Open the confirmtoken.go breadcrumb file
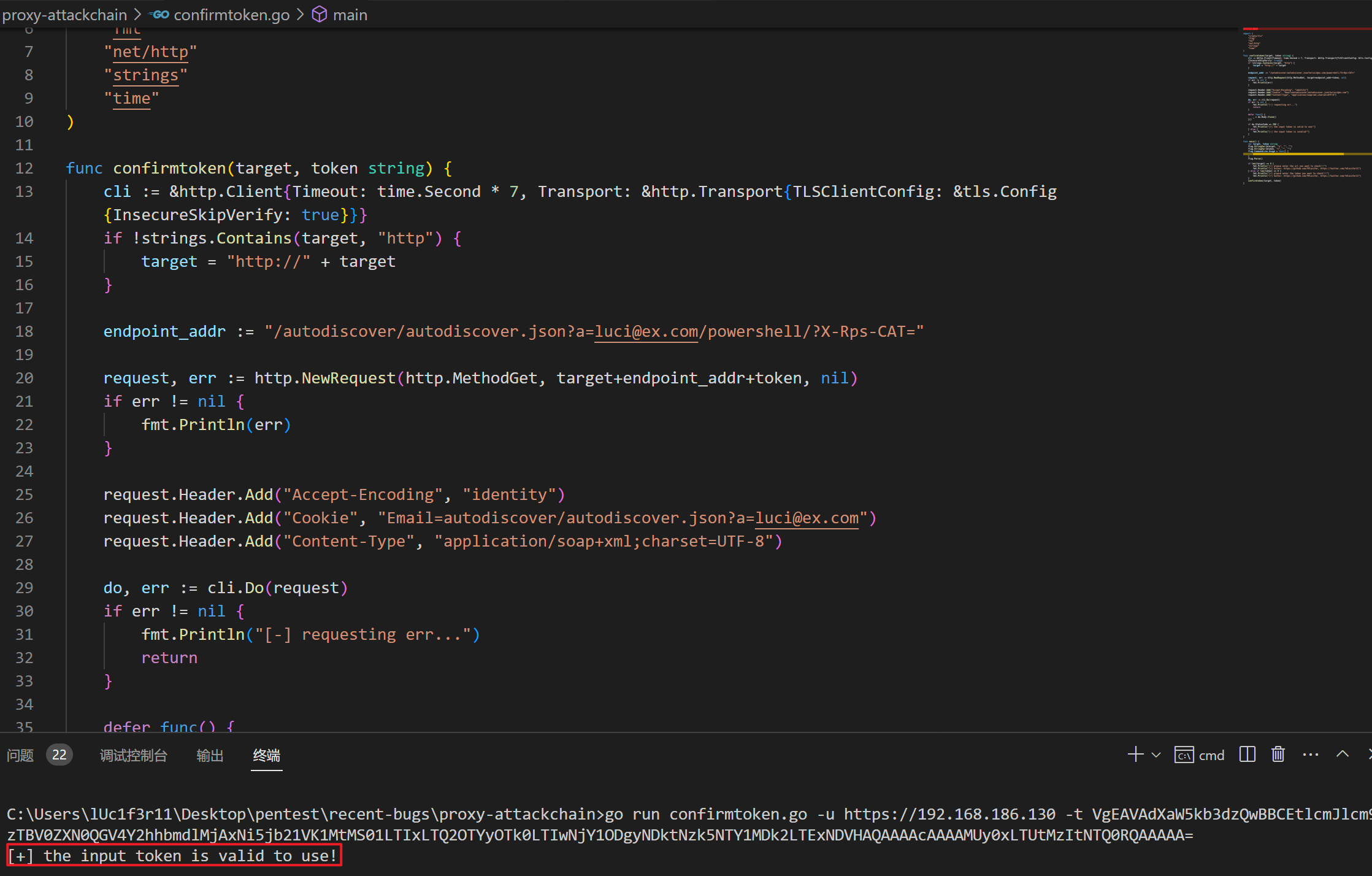Screen dimensions: 1372x876 (x=231, y=15)
